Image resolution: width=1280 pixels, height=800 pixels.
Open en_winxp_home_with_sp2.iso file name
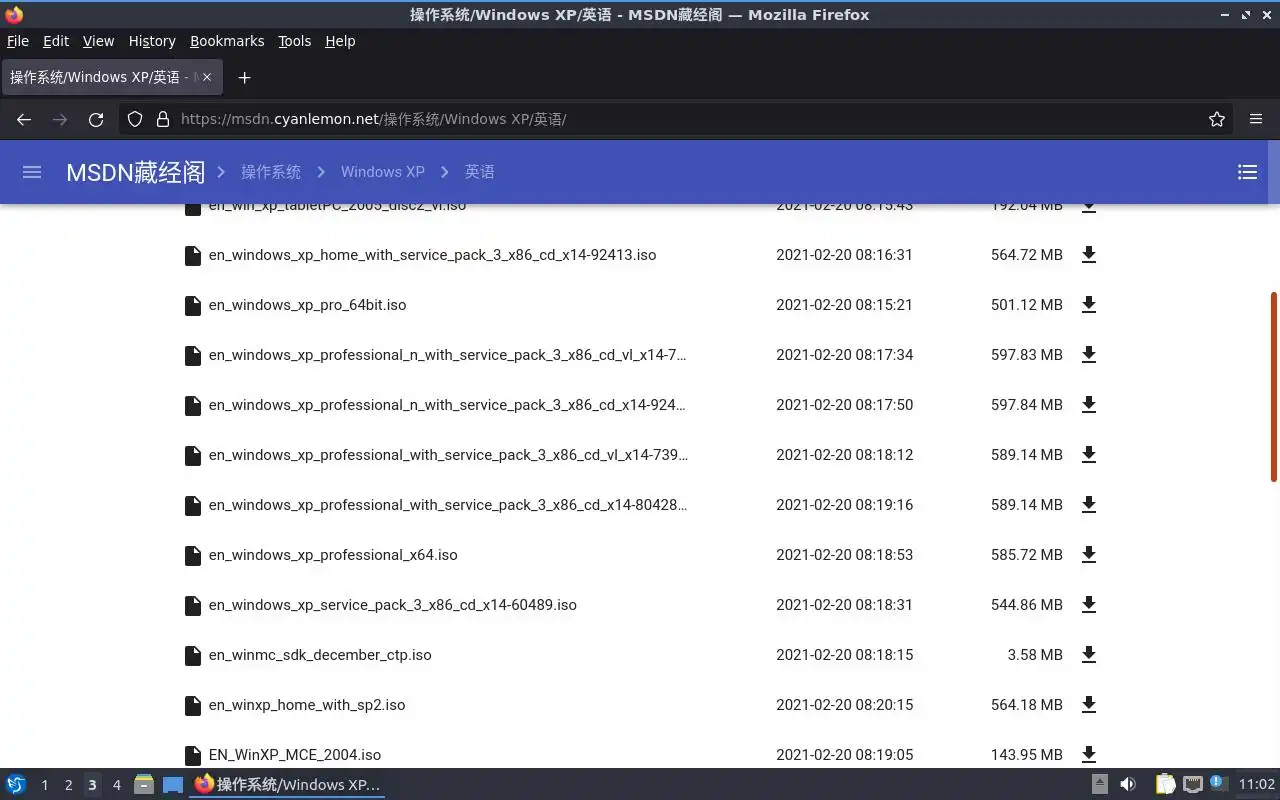pyautogui.click(x=307, y=705)
